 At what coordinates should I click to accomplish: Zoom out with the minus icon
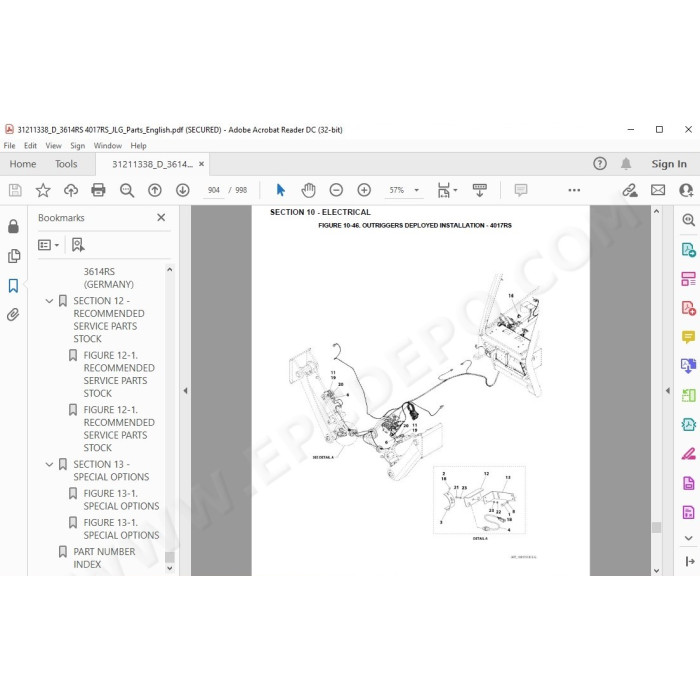point(336,190)
